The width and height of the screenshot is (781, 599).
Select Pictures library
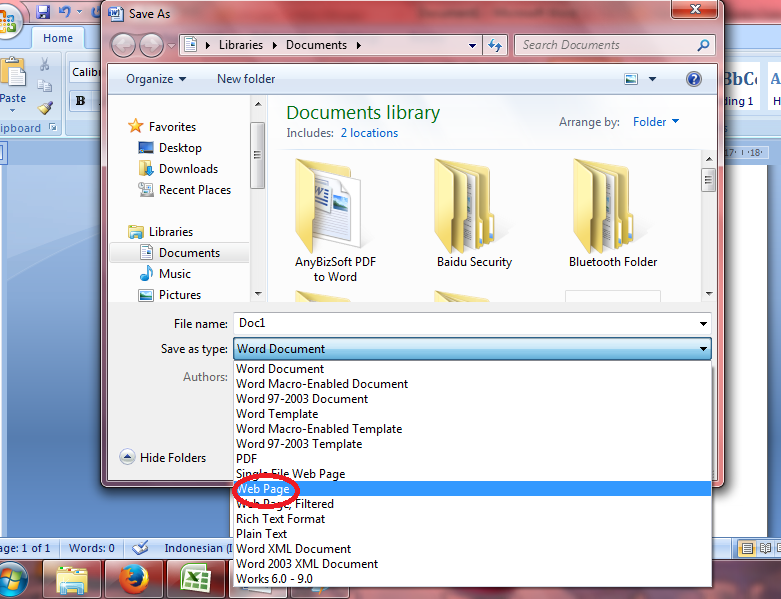point(170,295)
